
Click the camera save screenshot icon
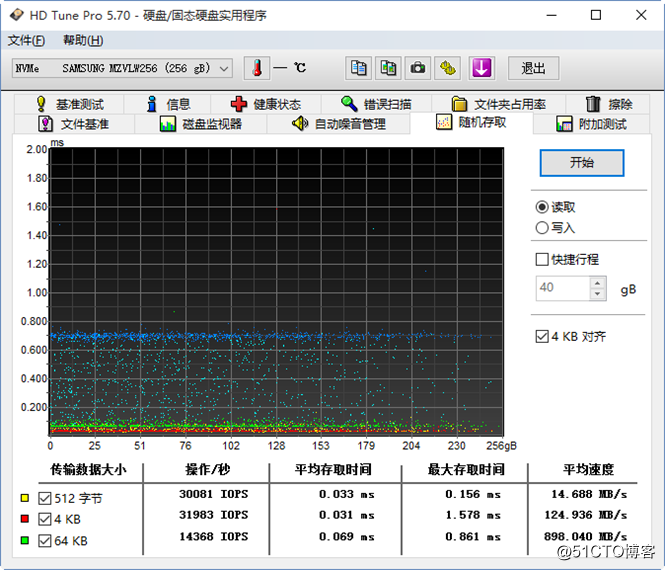[x=418, y=68]
